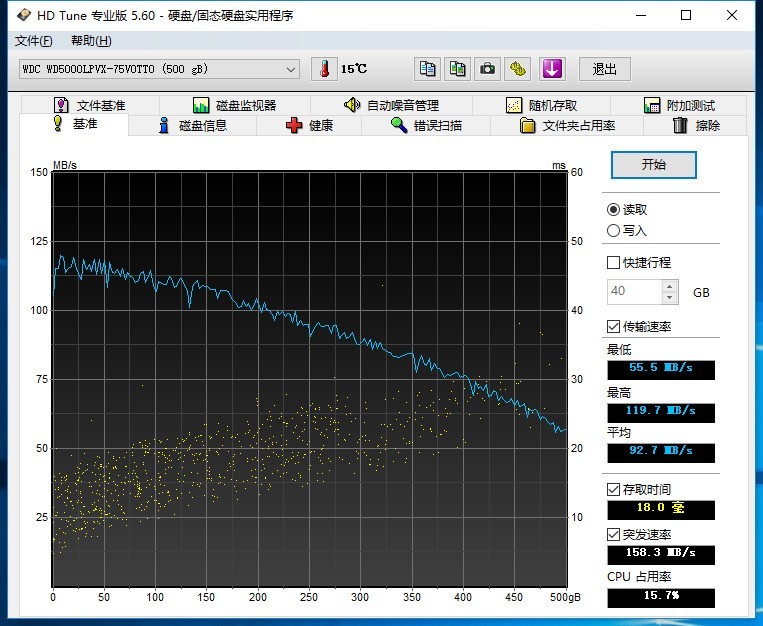Image resolution: width=763 pixels, height=626 pixels.
Task: Decrease the GB value with down arrow
Action: pos(669,297)
